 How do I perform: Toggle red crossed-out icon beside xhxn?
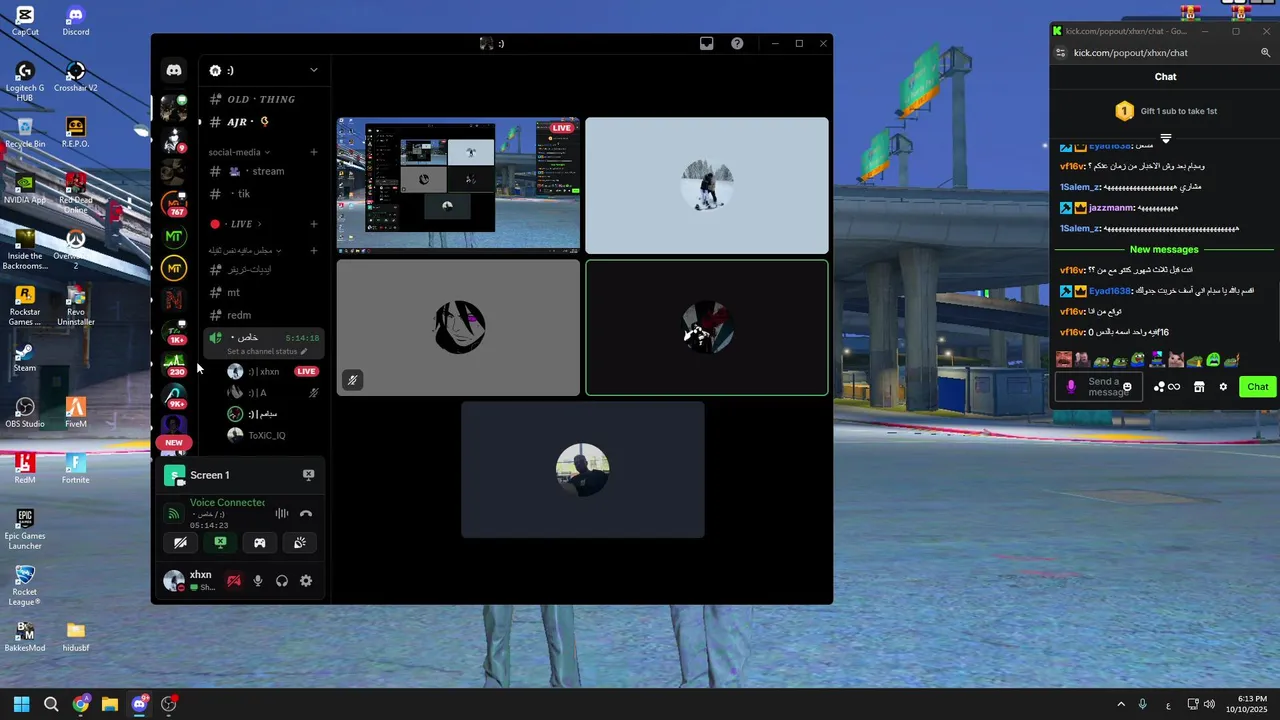point(234,581)
